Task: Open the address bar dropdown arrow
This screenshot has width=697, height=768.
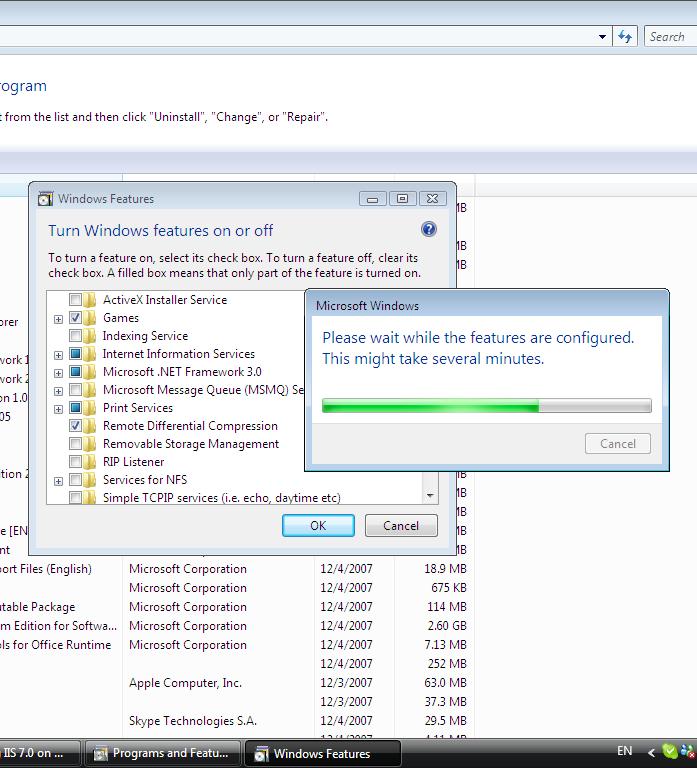Action: (x=602, y=37)
